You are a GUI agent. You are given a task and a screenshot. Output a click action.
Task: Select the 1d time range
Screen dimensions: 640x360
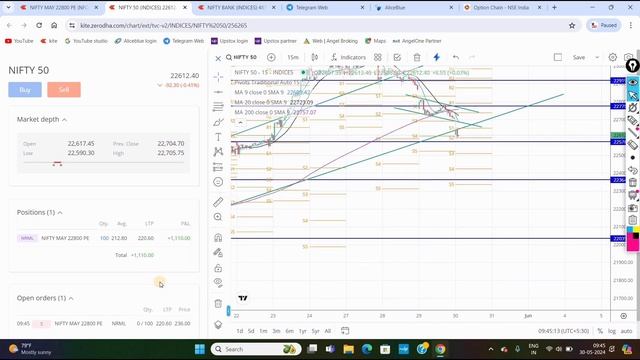click(240, 331)
